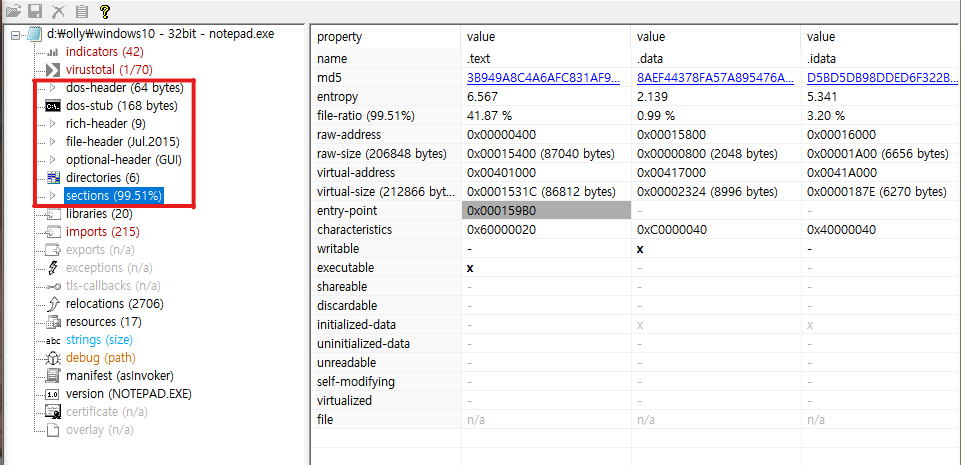961x465 pixels.
Task: Click the manifest document icon
Action: (54, 376)
